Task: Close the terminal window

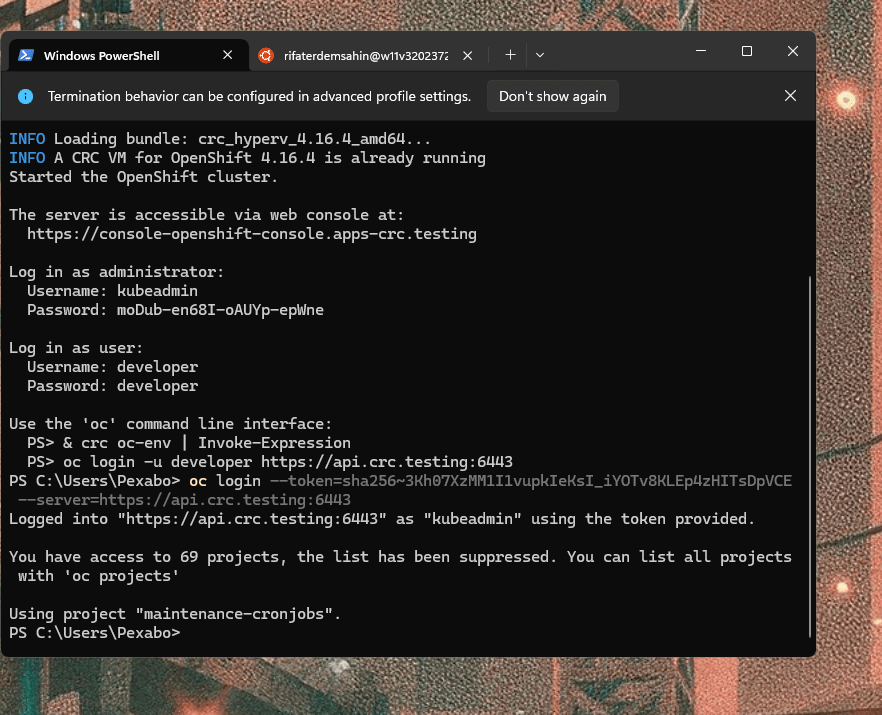Action: point(793,51)
